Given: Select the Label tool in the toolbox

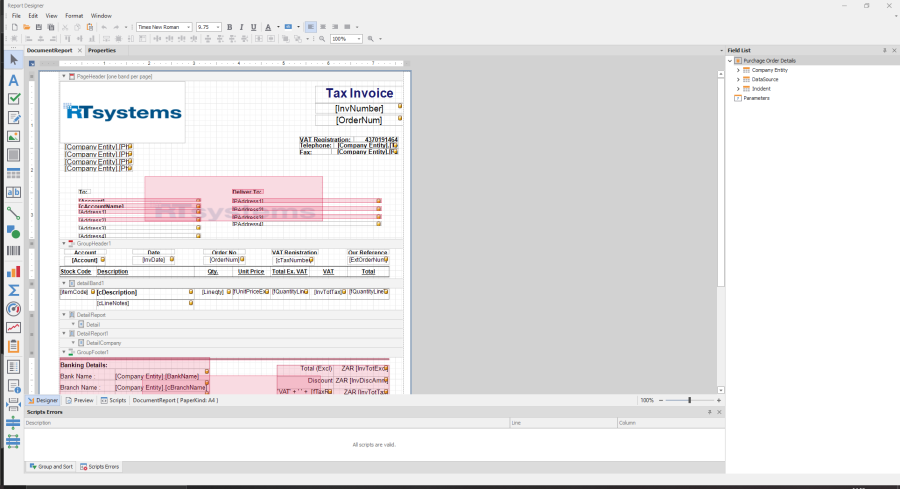Looking at the screenshot, I should [x=13, y=80].
